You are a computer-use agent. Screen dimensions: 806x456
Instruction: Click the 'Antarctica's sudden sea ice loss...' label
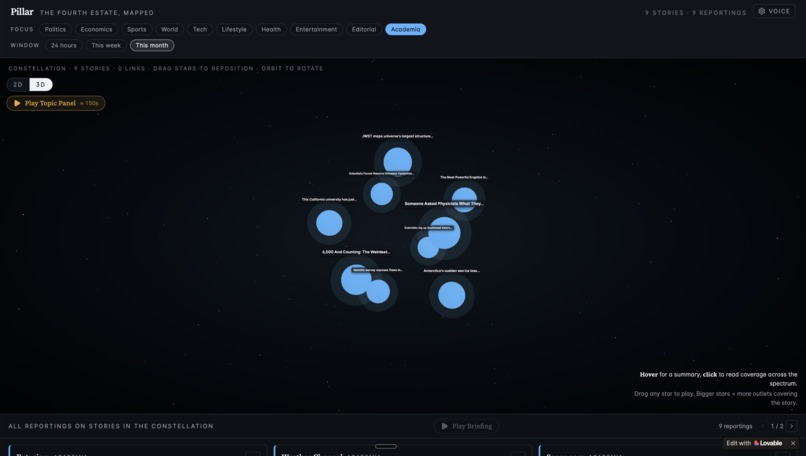pos(451,270)
